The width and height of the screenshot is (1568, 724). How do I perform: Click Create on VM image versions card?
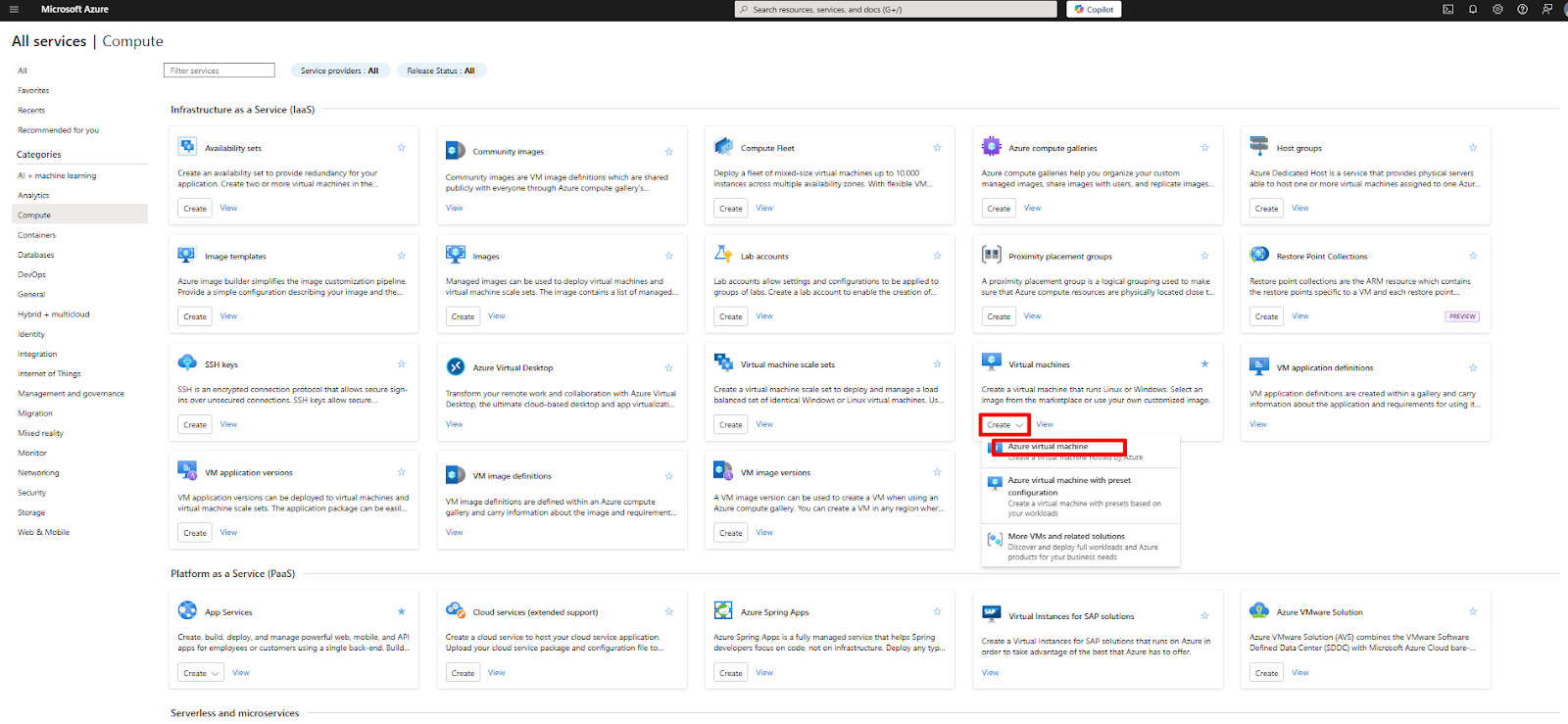pyautogui.click(x=731, y=532)
